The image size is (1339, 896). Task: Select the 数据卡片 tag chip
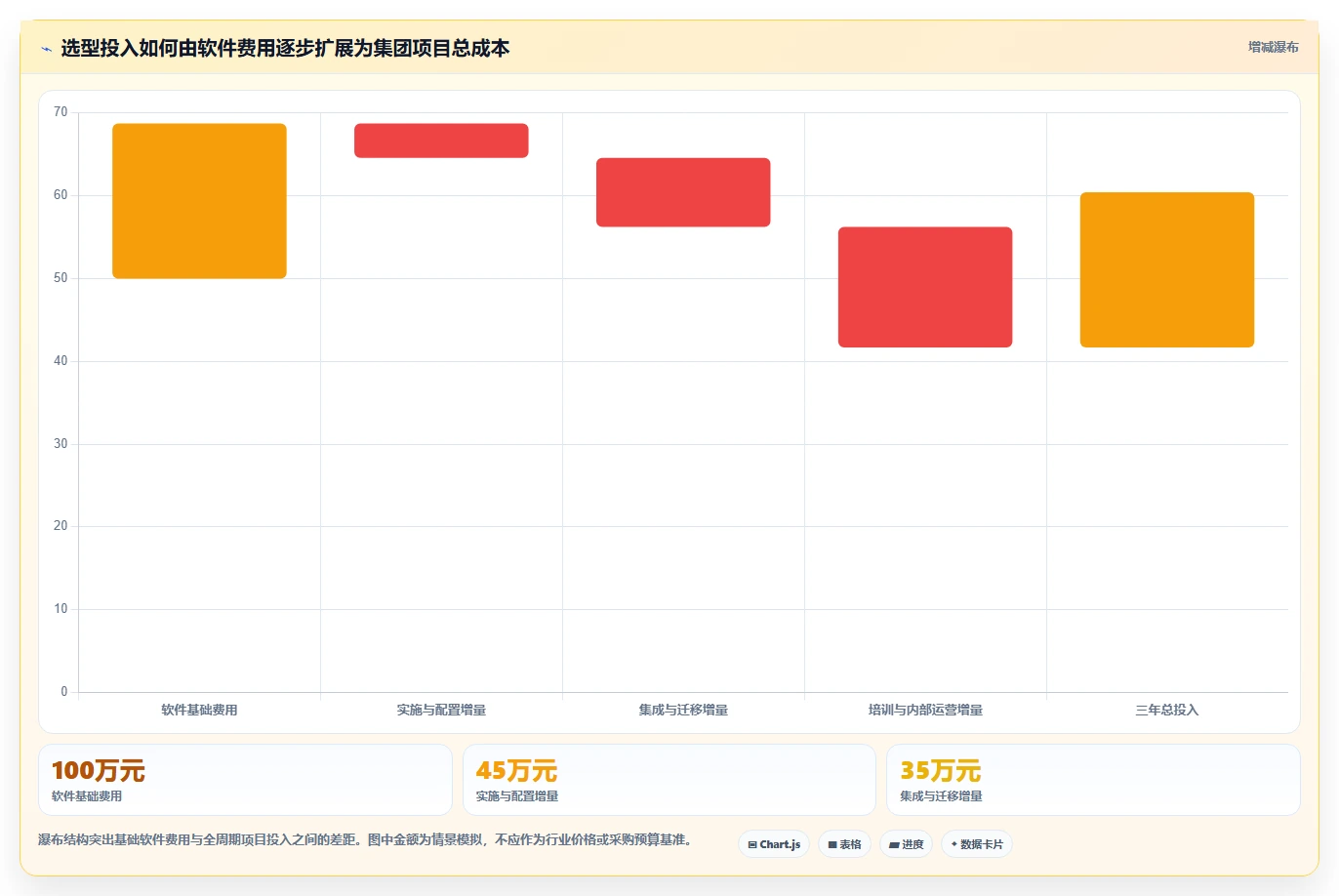pyautogui.click(x=977, y=844)
